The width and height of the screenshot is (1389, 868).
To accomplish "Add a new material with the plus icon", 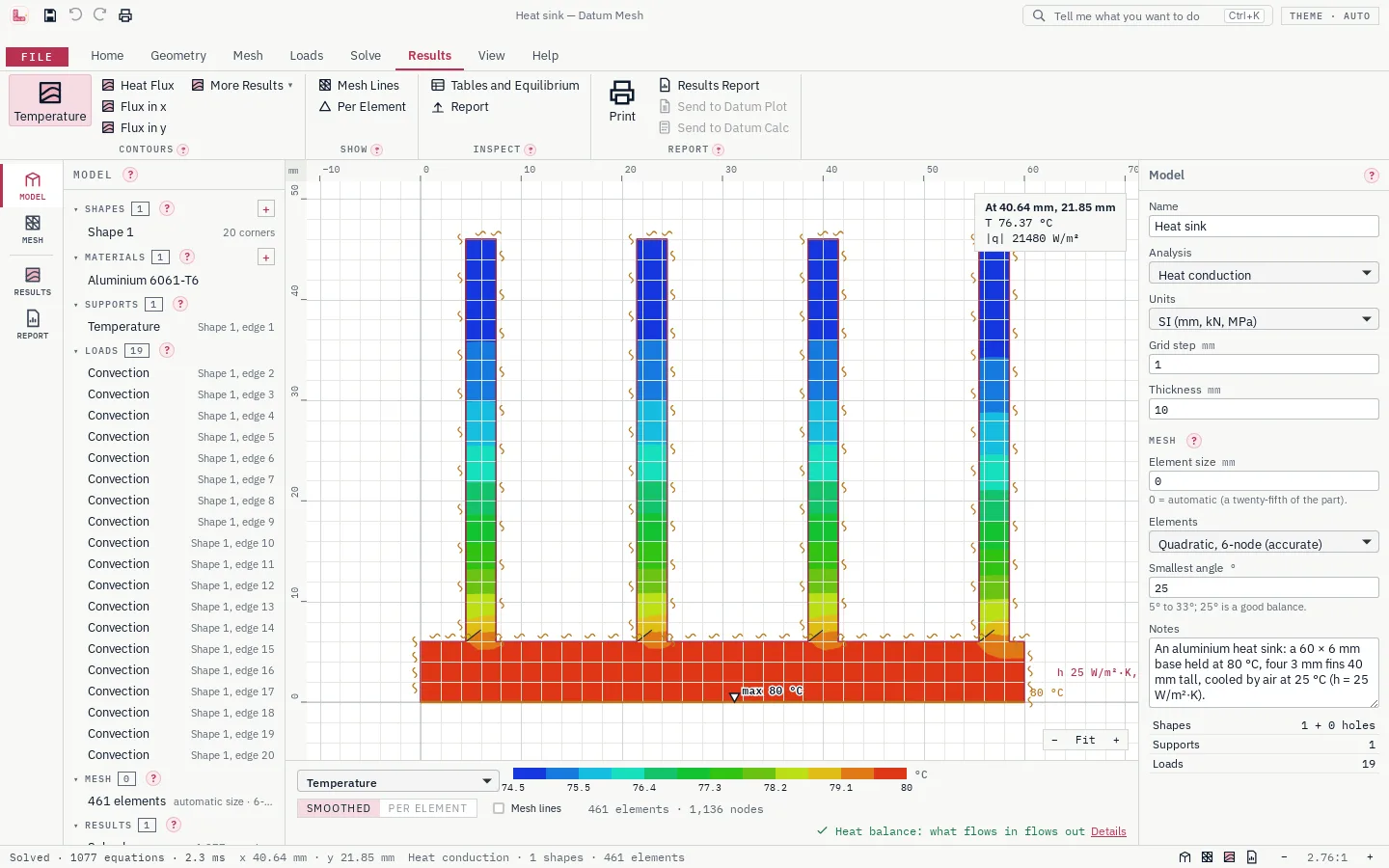I will tap(266, 258).
